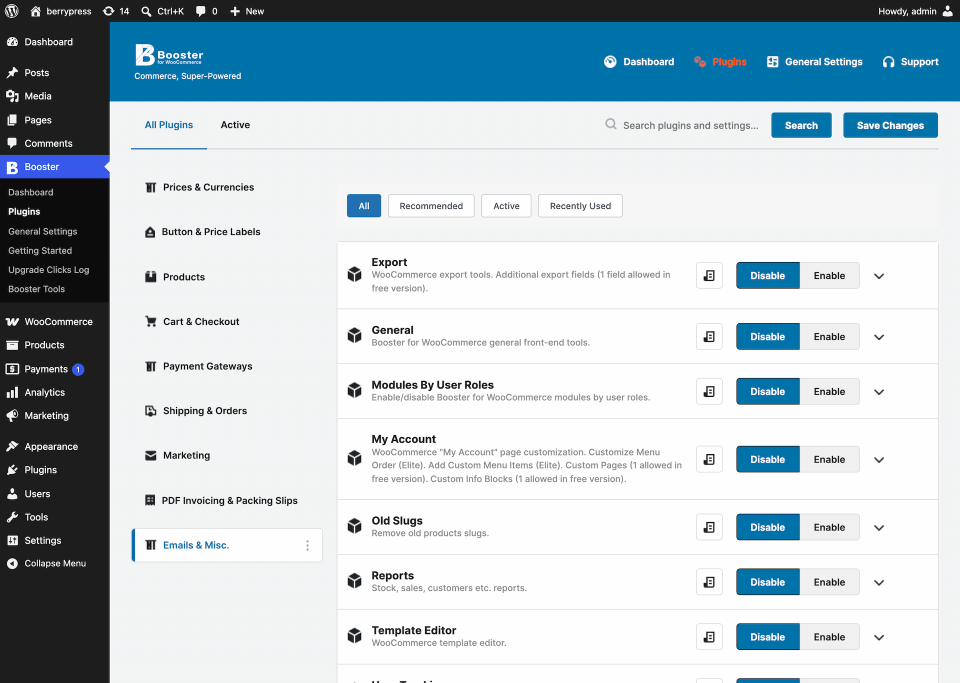Enable the General module
Screen dimensions: 960x683
point(829,337)
